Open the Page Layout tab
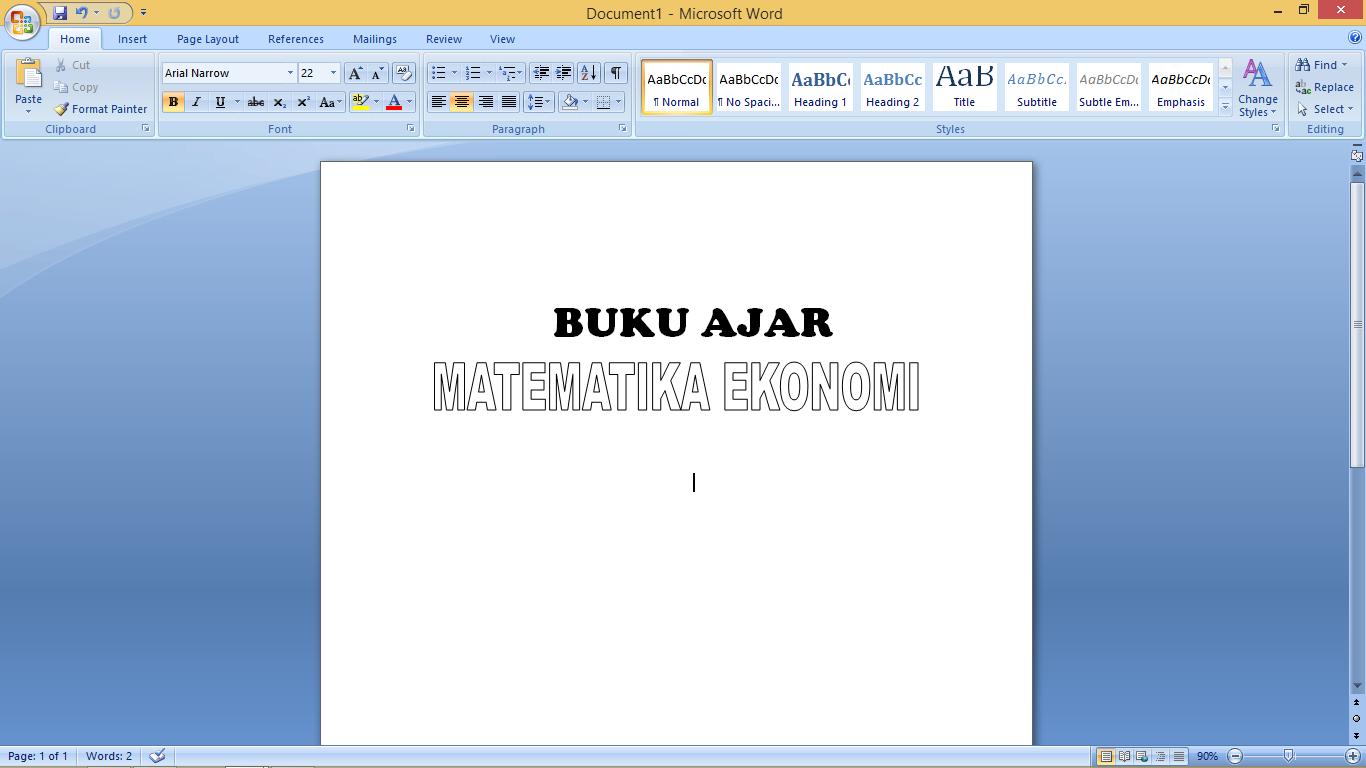The width and height of the screenshot is (1366, 768). pyautogui.click(x=208, y=39)
